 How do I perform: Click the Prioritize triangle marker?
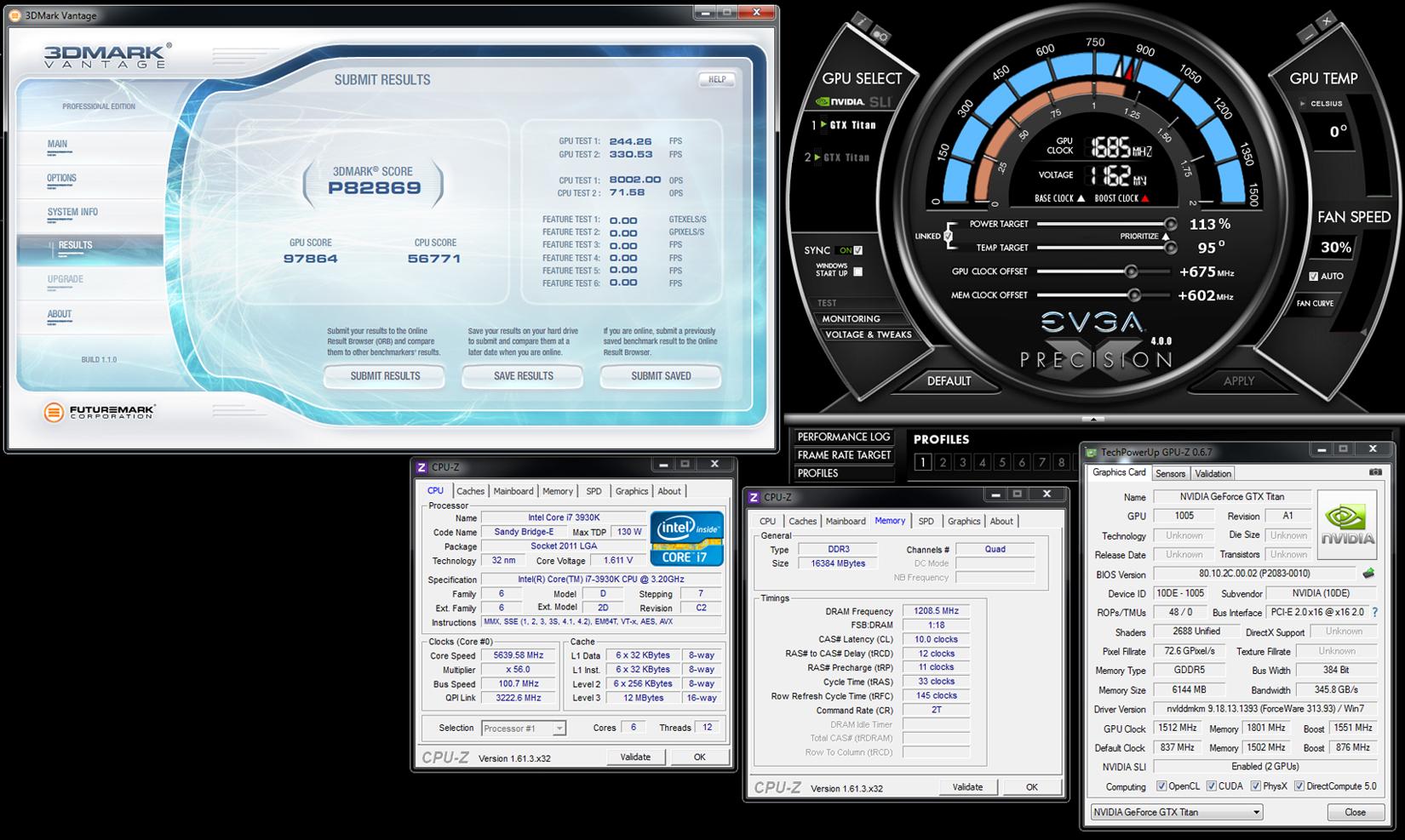[1166, 236]
